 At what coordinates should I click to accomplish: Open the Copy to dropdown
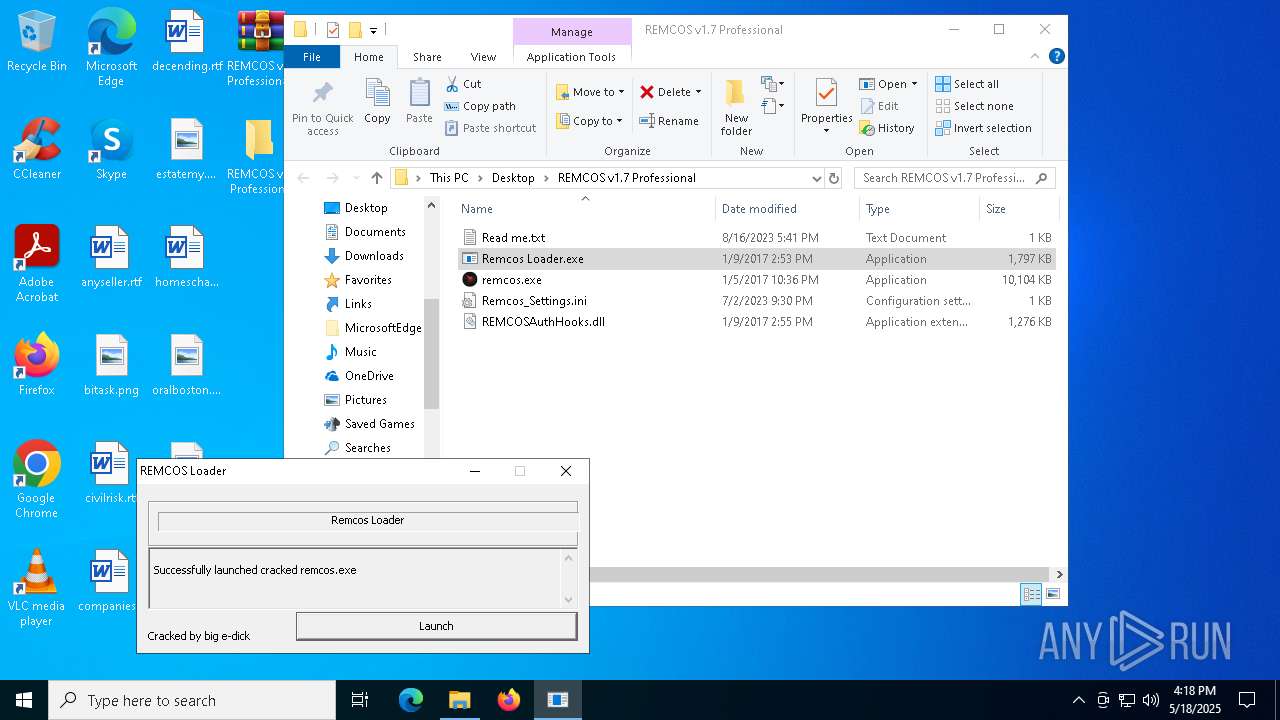tap(590, 121)
